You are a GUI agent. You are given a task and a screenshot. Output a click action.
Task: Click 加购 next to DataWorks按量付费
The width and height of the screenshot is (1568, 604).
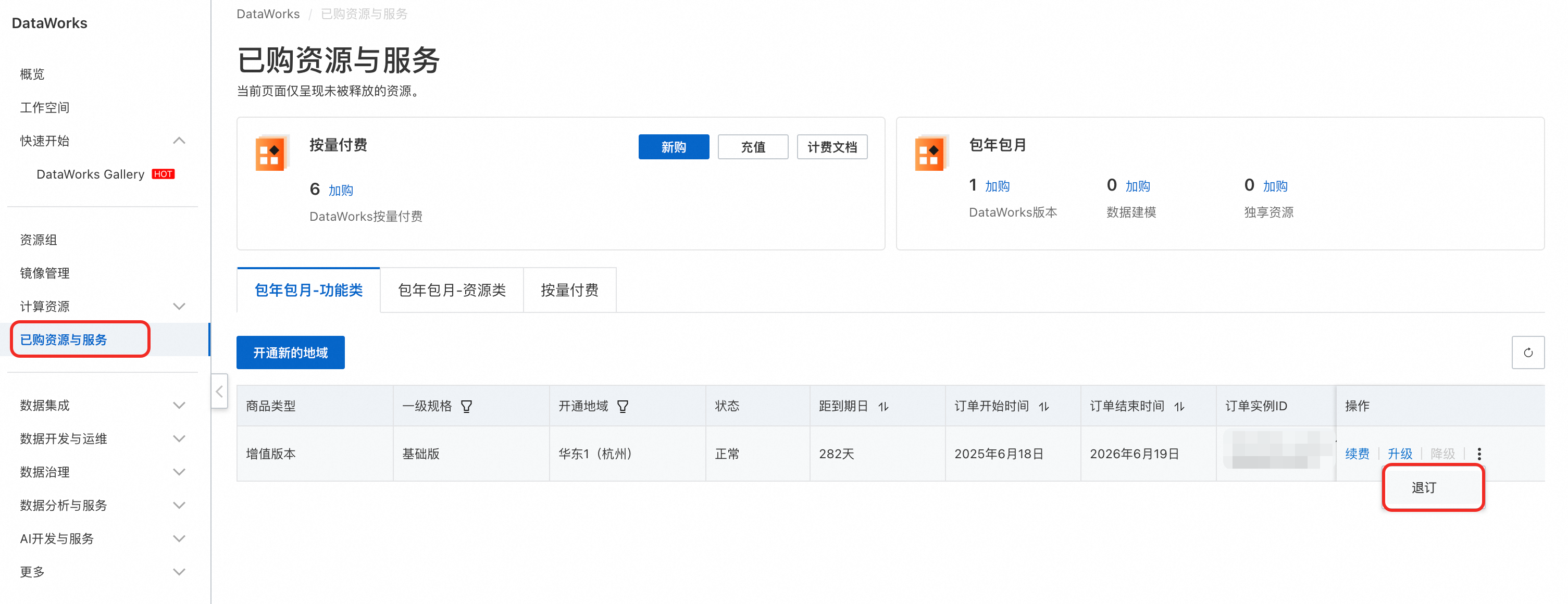tap(341, 191)
